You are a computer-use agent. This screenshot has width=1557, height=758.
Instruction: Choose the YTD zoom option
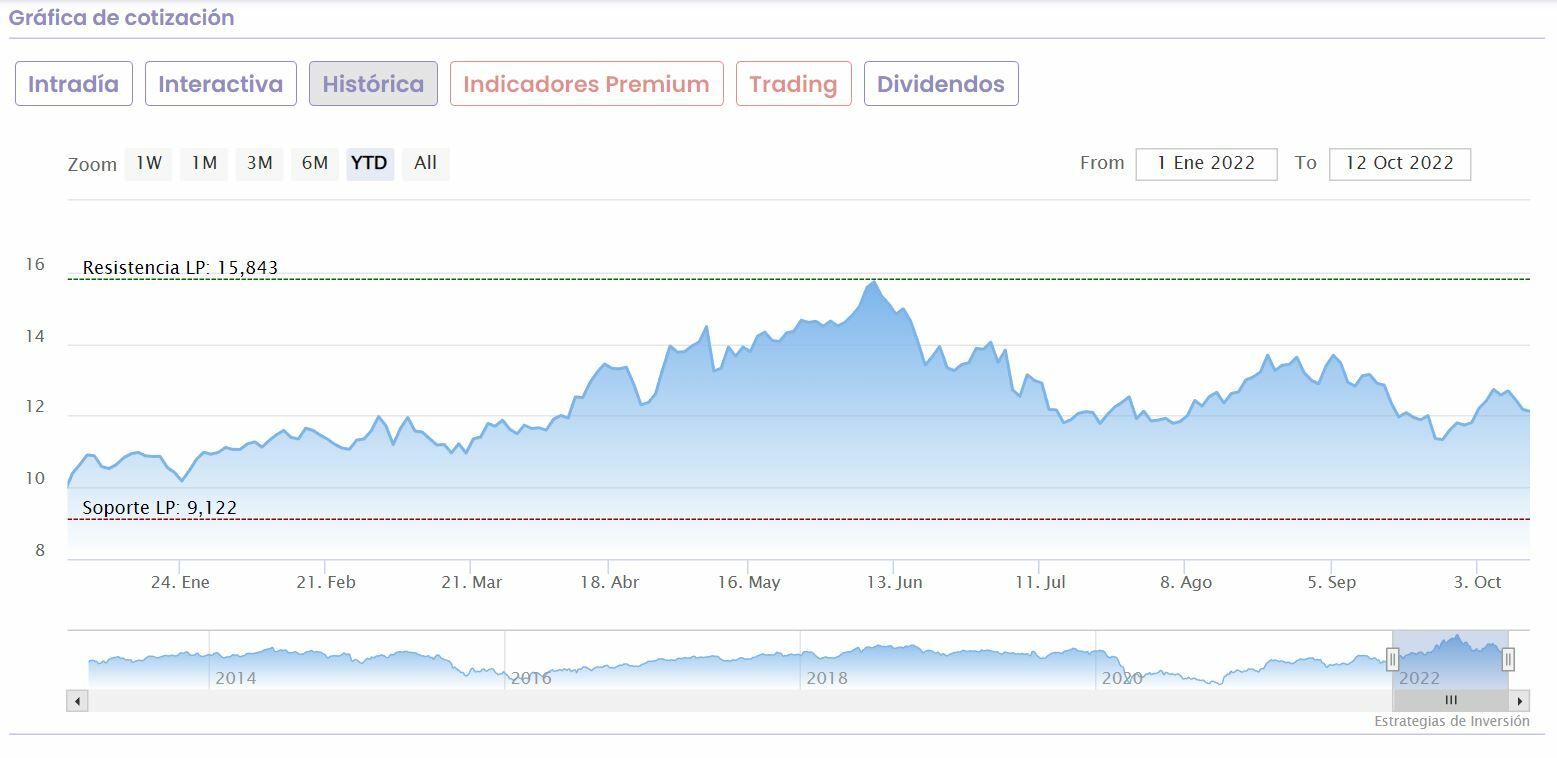(370, 163)
